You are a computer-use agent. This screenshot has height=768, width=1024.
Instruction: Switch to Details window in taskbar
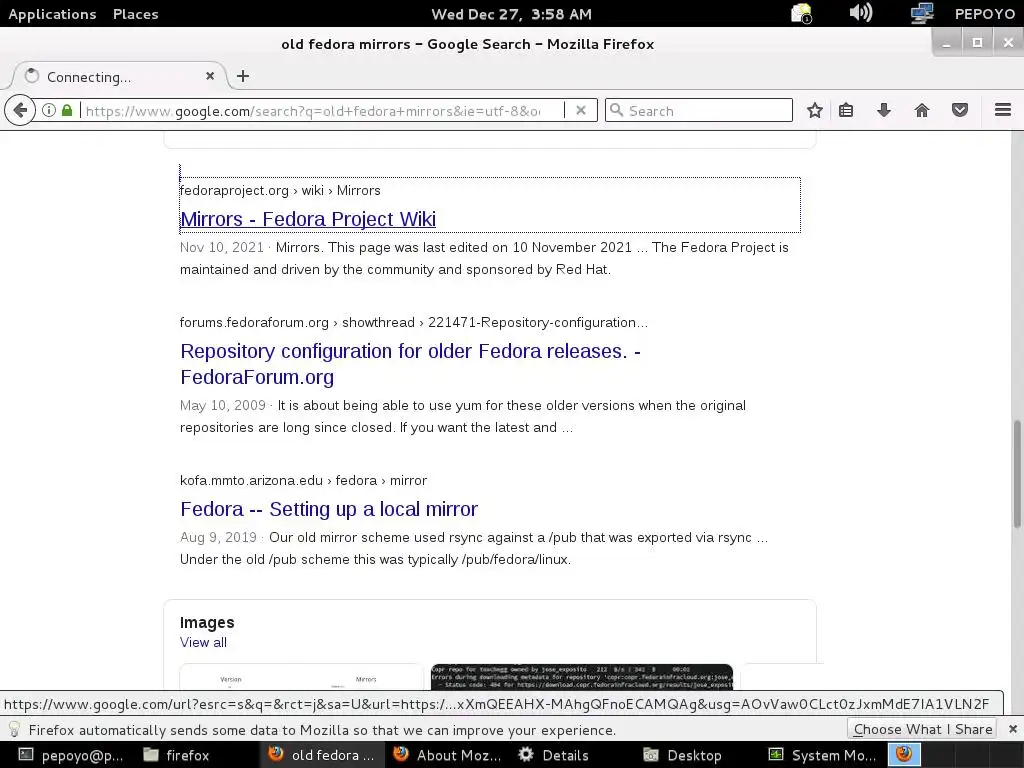tap(554, 755)
